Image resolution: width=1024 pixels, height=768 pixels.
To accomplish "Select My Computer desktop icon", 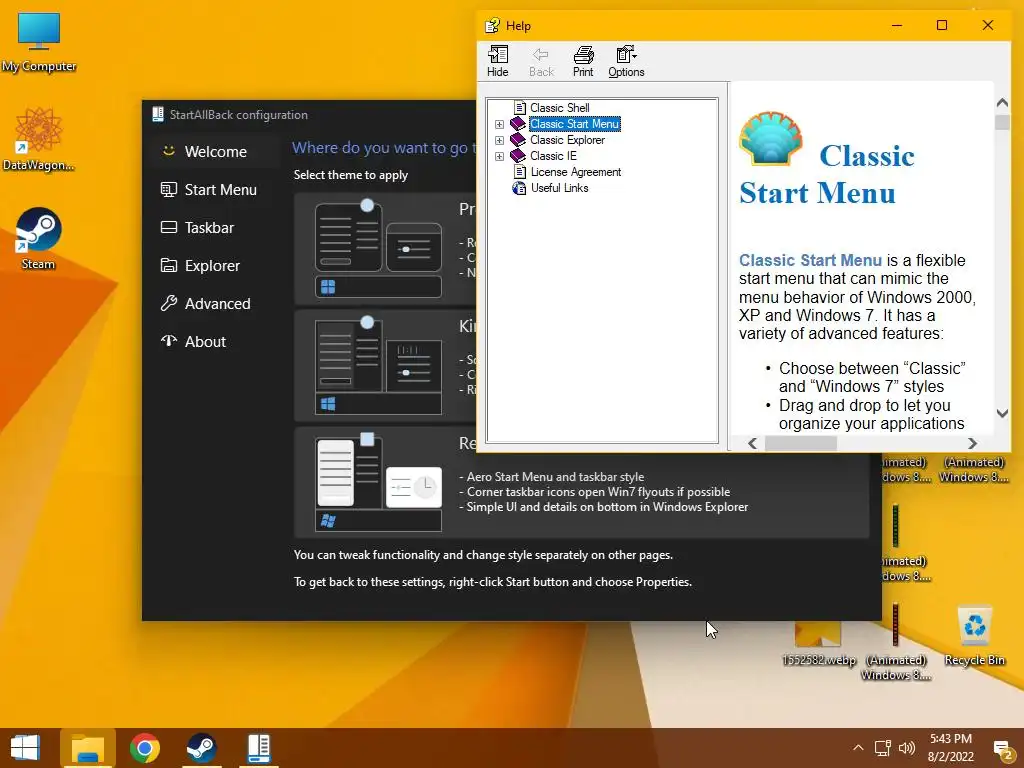I will tap(39, 42).
